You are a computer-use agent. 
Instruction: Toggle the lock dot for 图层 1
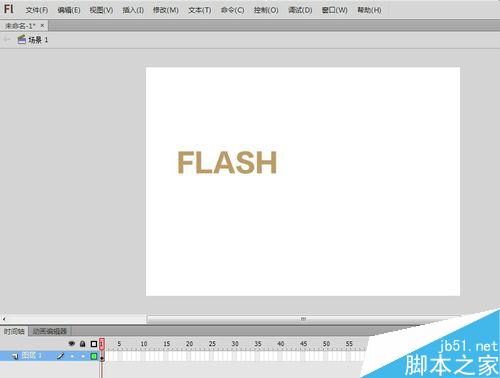(83, 356)
